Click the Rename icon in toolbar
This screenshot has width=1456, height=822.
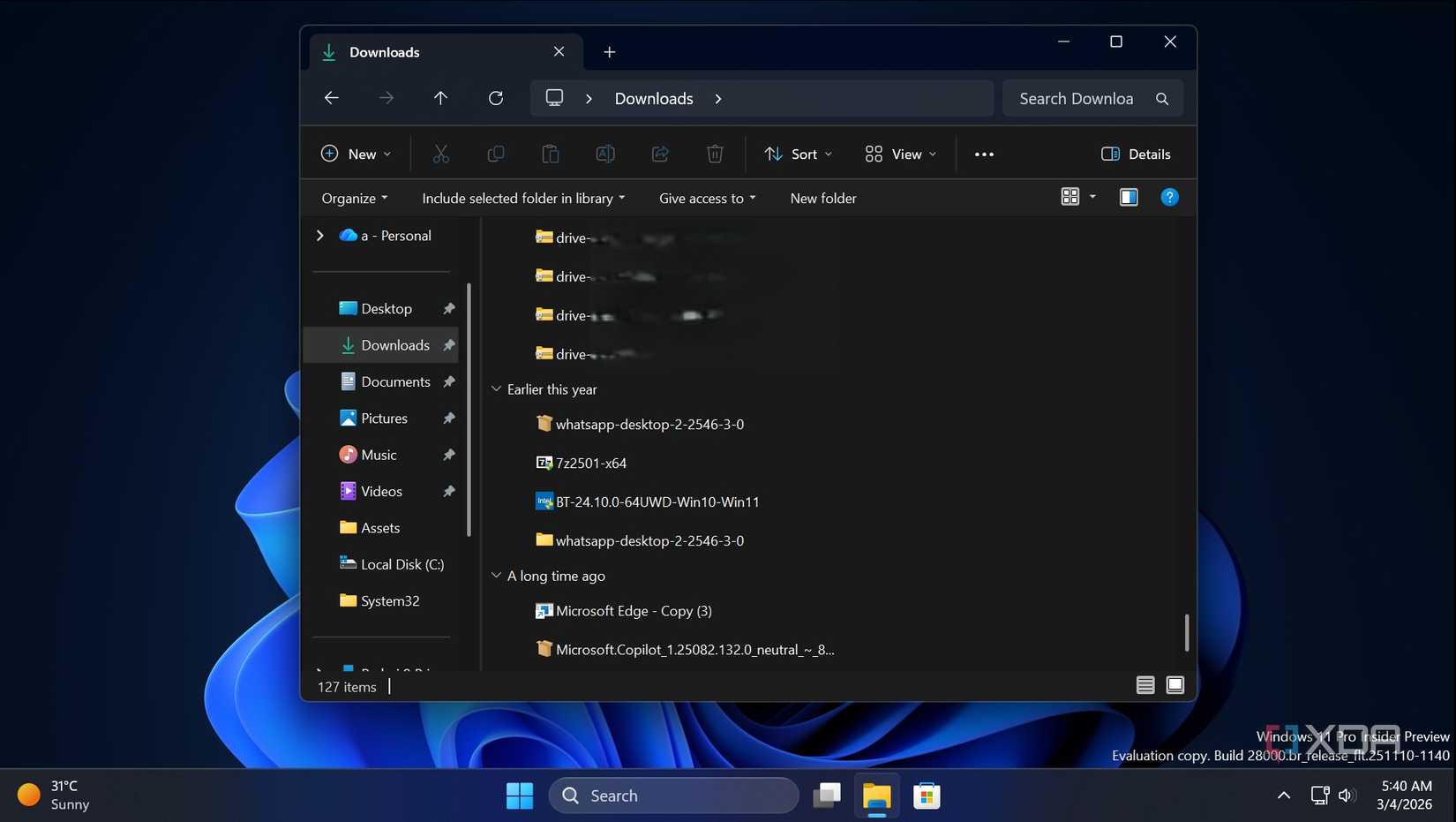tap(605, 154)
